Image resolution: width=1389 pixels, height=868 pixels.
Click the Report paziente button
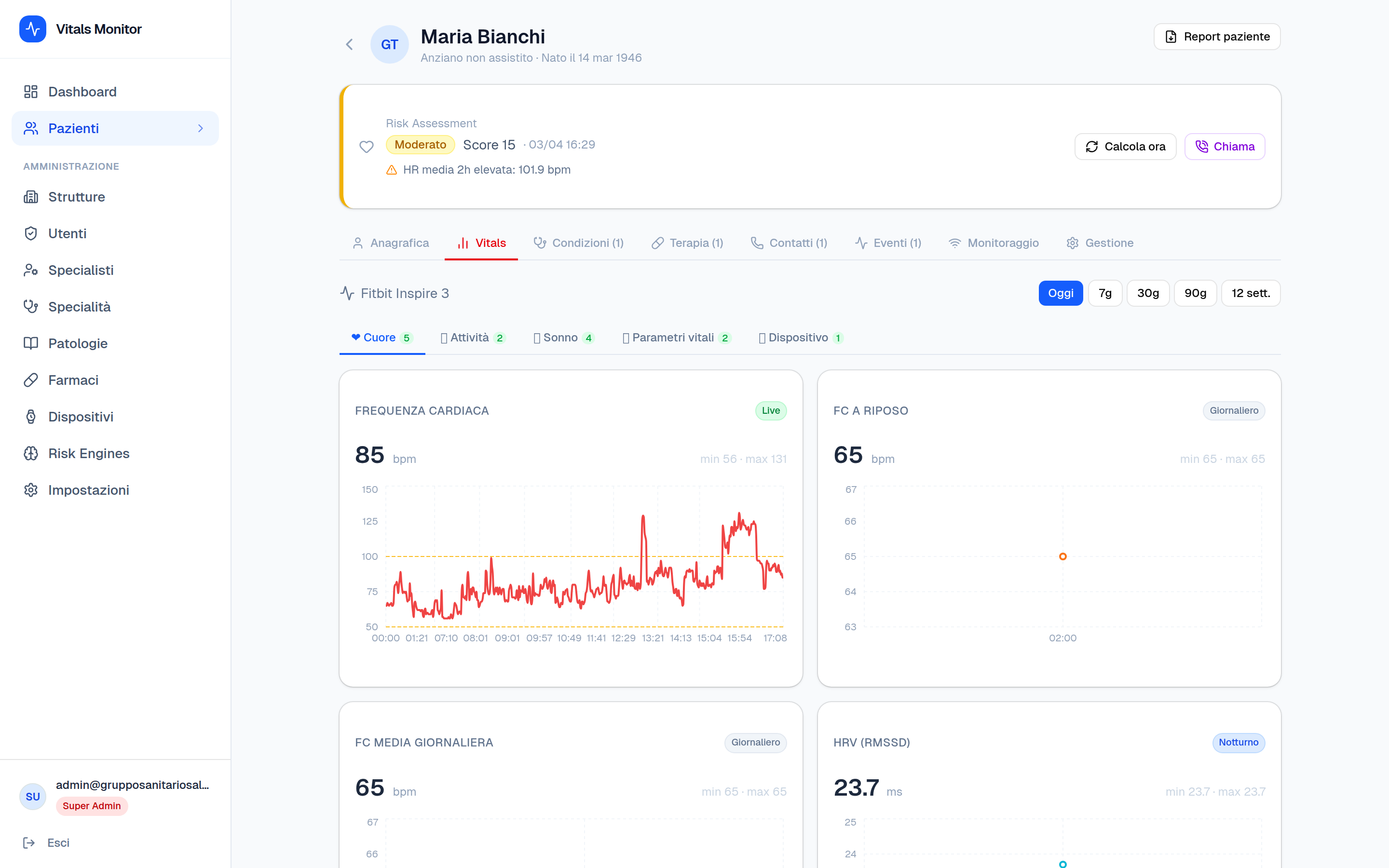tap(1217, 37)
